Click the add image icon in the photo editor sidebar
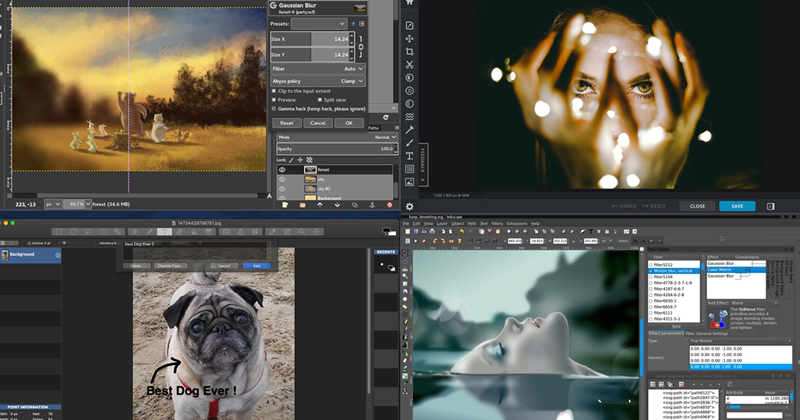The width and height of the screenshot is (800, 420). [x=409, y=182]
